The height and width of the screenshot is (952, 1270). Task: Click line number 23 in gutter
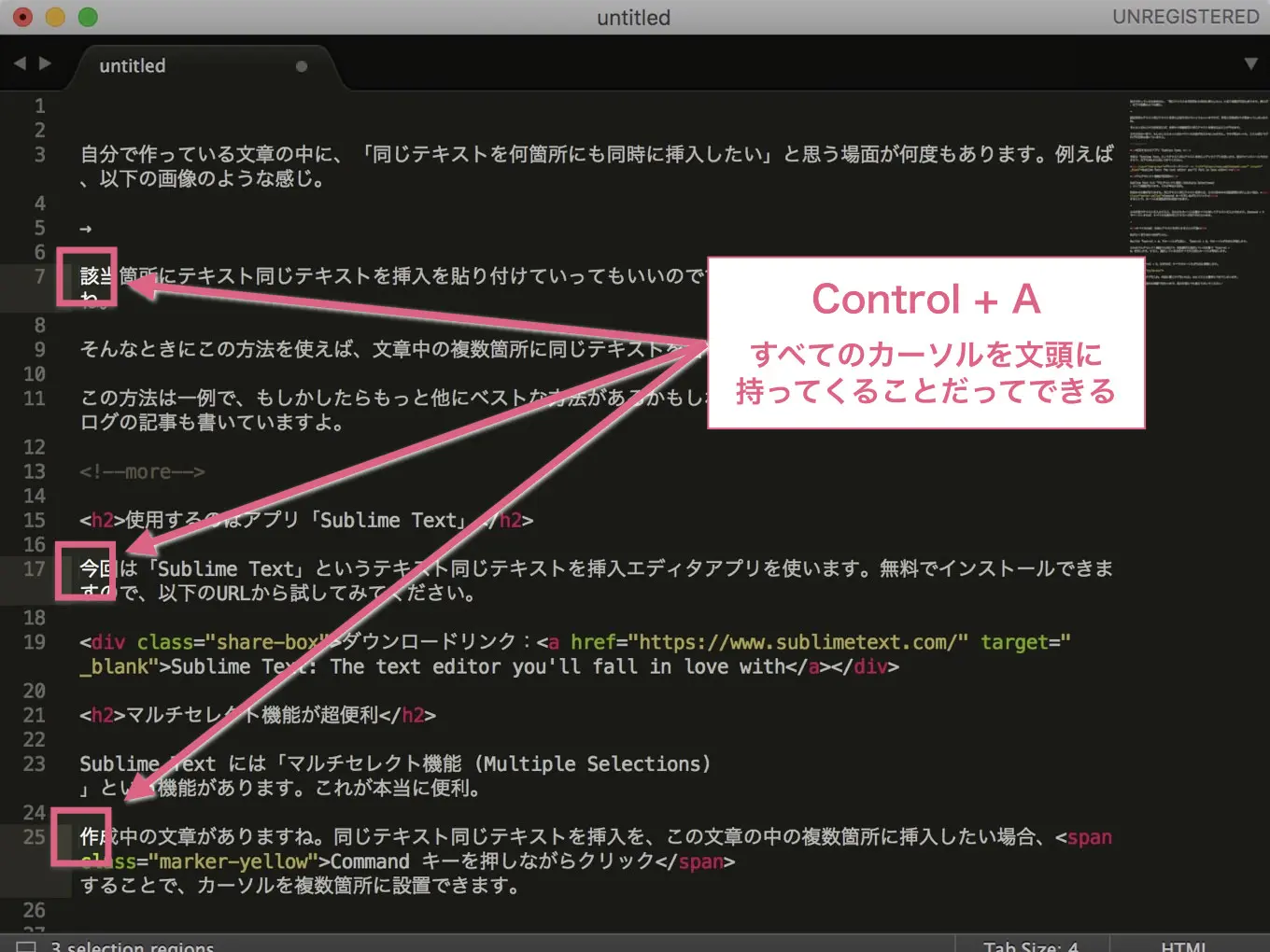(35, 763)
